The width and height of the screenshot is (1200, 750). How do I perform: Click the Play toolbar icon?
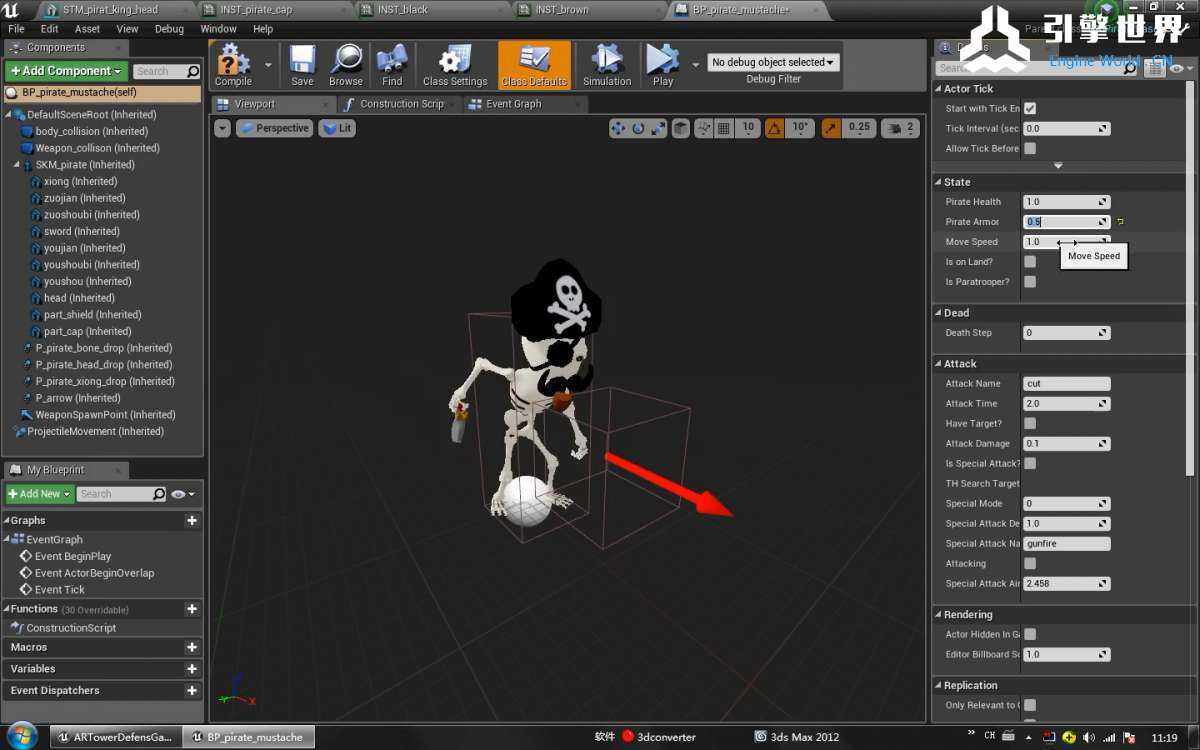[663, 65]
